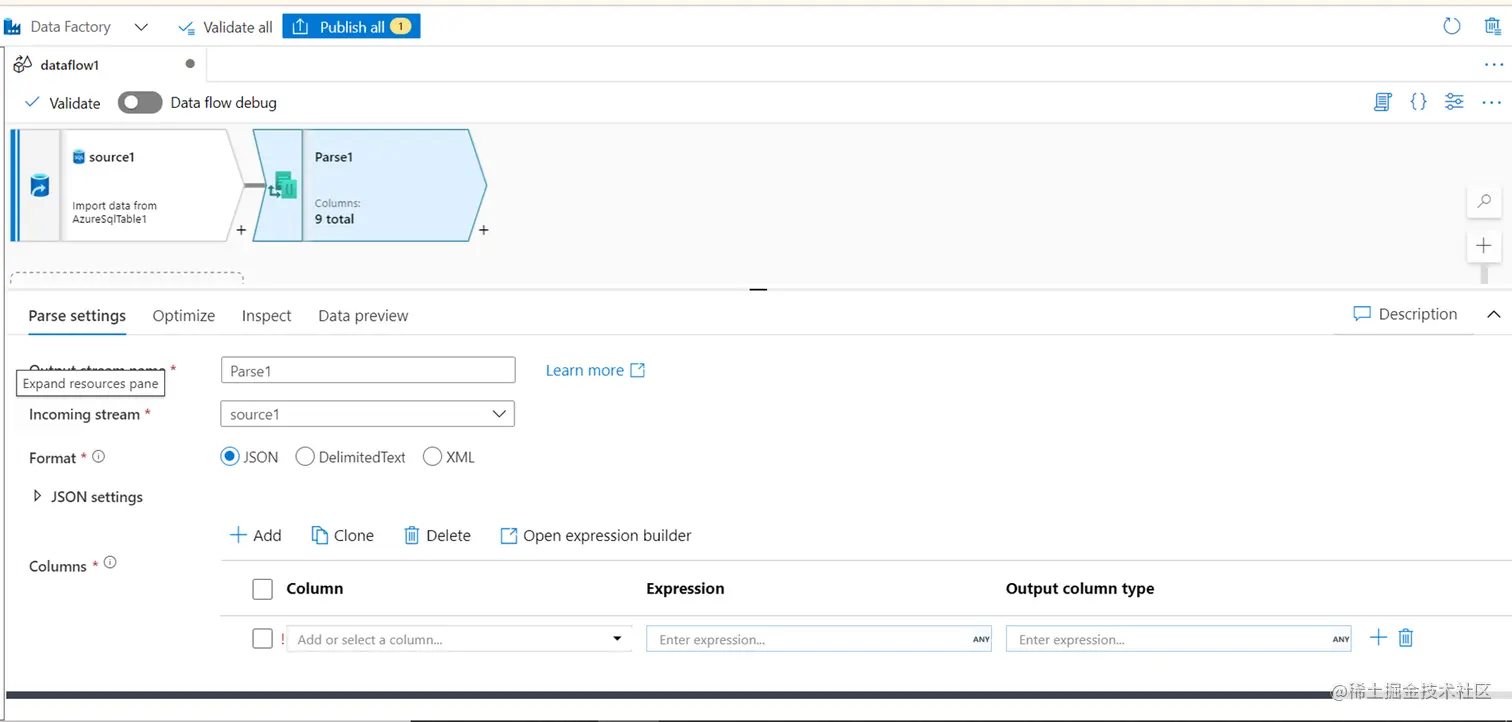
Task: Click the plus icon in the column row
Action: tap(1378, 638)
